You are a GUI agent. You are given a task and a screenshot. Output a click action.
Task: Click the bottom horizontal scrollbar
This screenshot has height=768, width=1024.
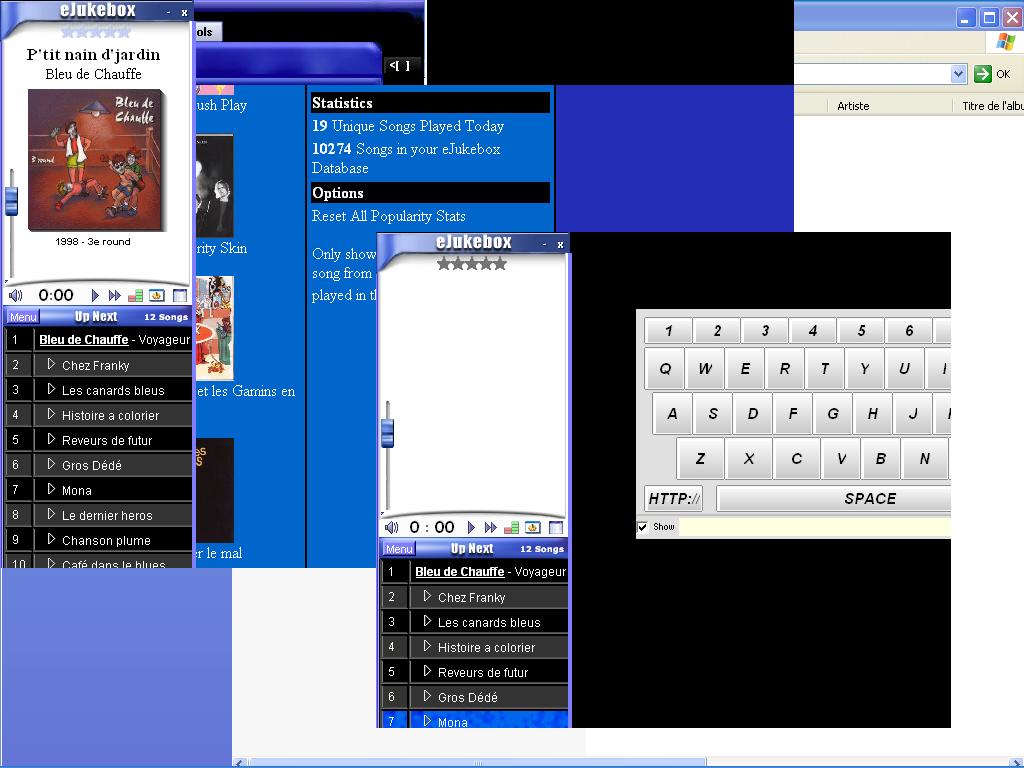pos(477,762)
